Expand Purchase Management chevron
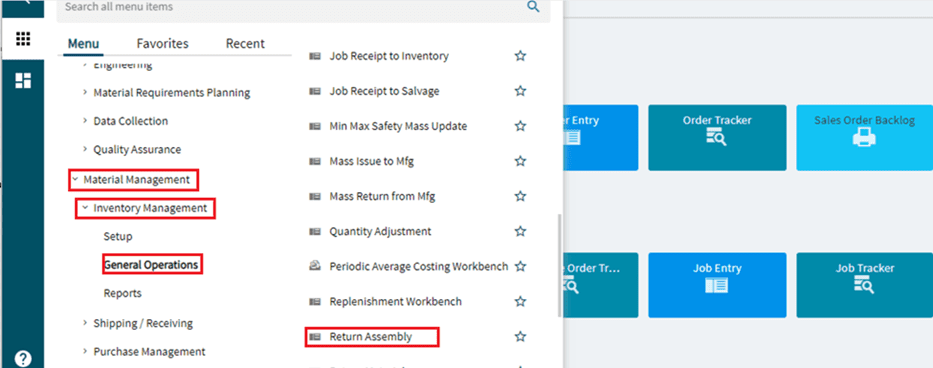The width and height of the screenshot is (933, 368). click(x=84, y=351)
